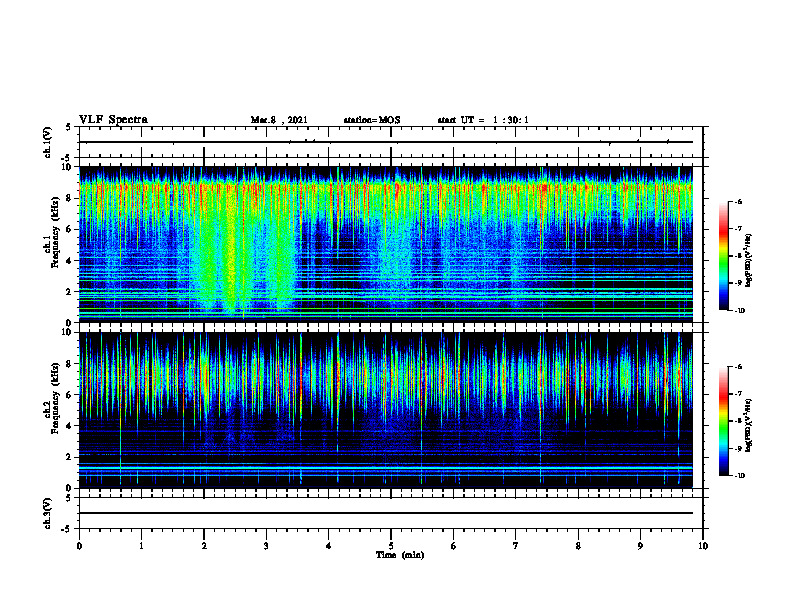Click tick label "5" on the Time axis

(391, 546)
